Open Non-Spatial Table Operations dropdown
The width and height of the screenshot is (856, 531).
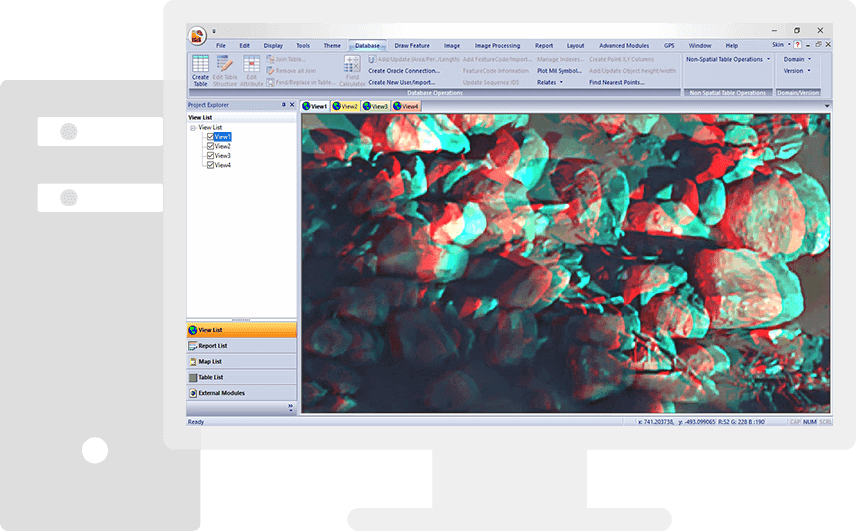(728, 59)
